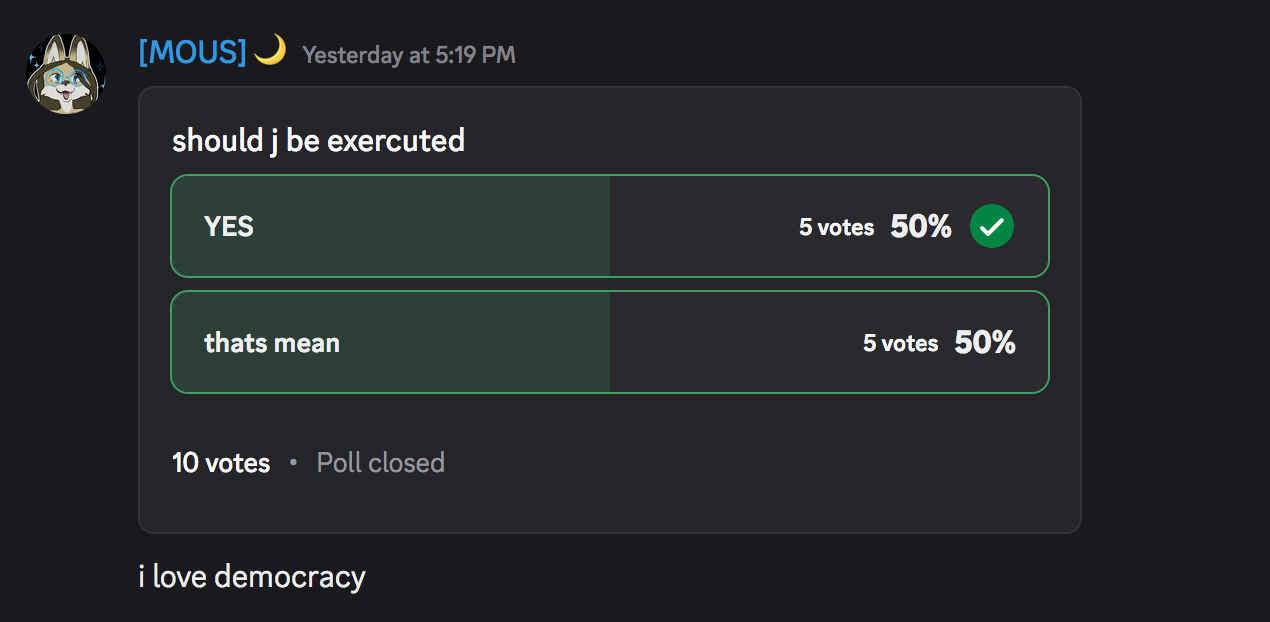Click the MOUS user avatar picture
This screenshot has width=1270, height=622.
[x=66, y=75]
